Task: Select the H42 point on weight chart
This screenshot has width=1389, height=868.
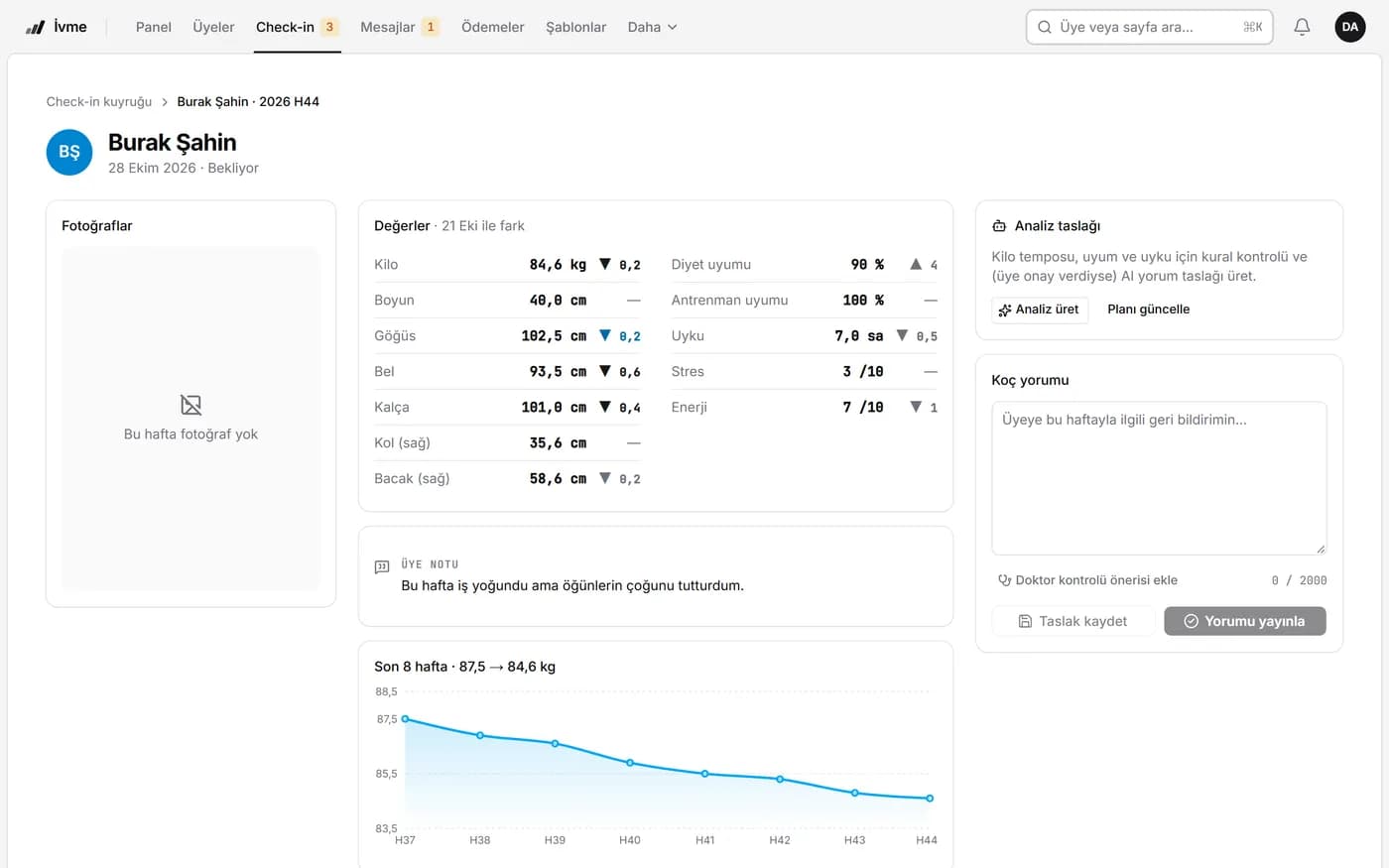Action: [780, 779]
